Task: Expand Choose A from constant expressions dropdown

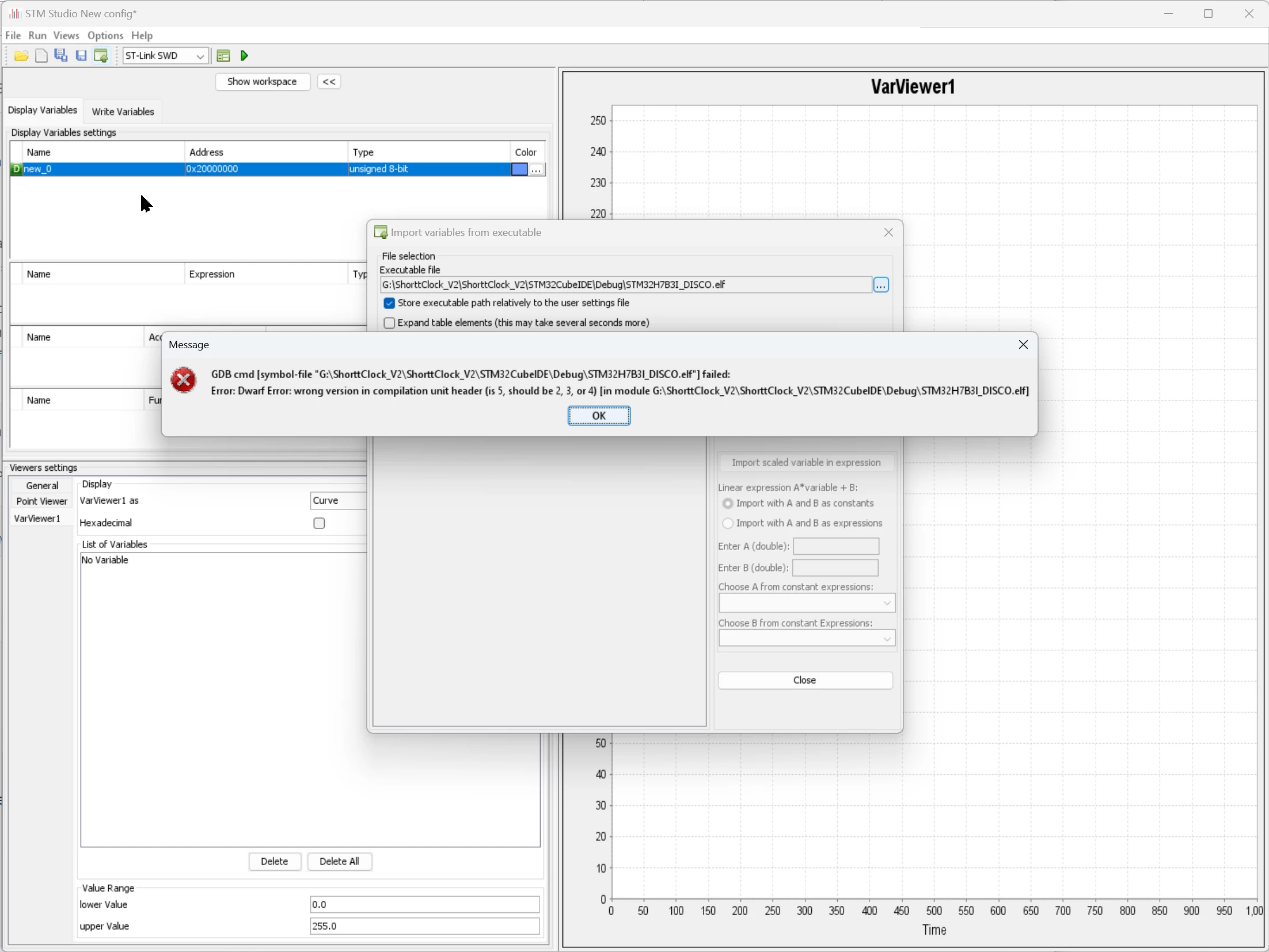Action: coord(807,603)
